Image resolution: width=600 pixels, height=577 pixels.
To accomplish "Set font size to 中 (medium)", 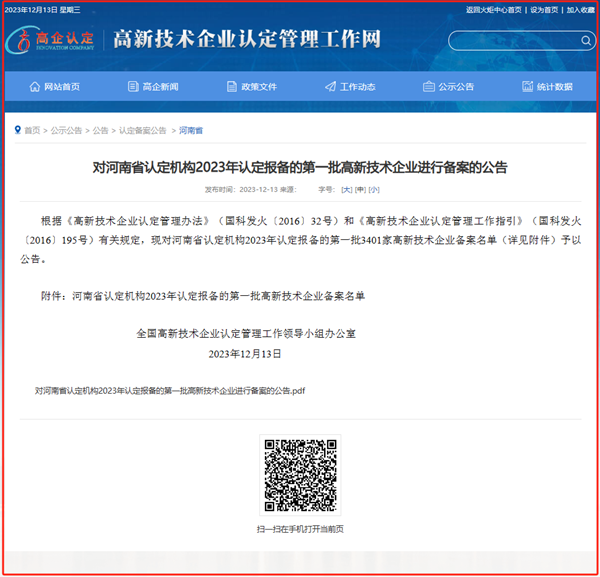I will (x=361, y=189).
